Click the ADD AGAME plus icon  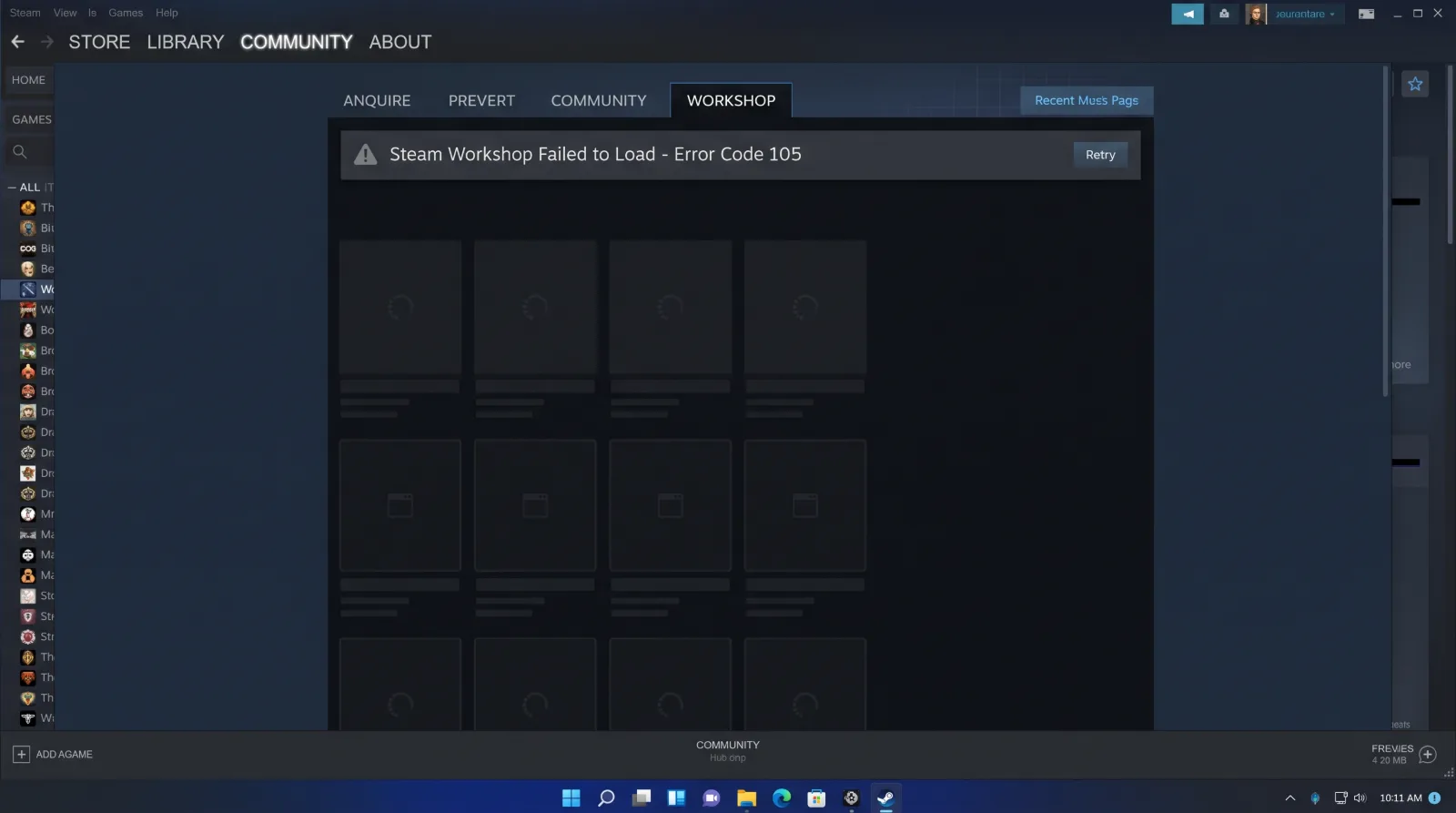coord(21,754)
